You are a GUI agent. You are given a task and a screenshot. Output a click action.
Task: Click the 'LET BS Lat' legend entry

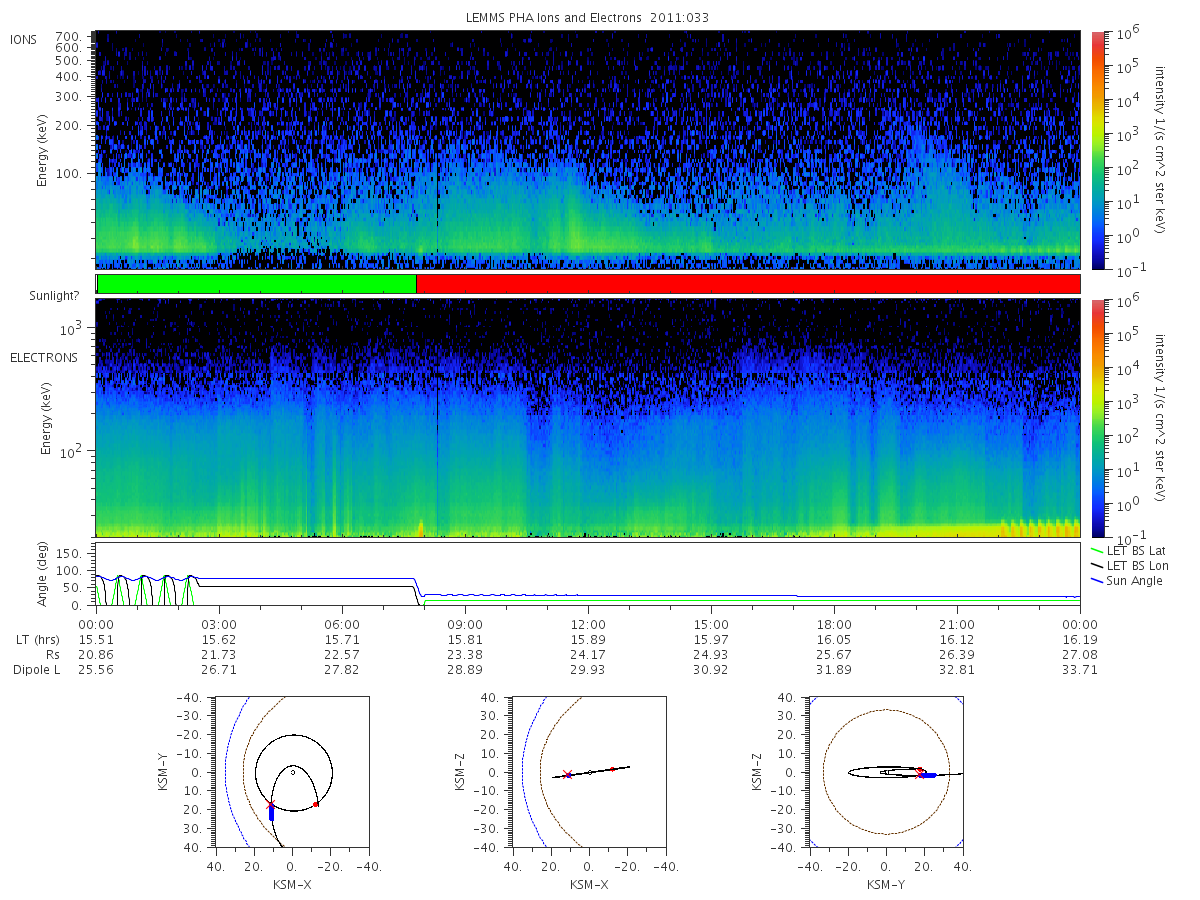[1134, 551]
